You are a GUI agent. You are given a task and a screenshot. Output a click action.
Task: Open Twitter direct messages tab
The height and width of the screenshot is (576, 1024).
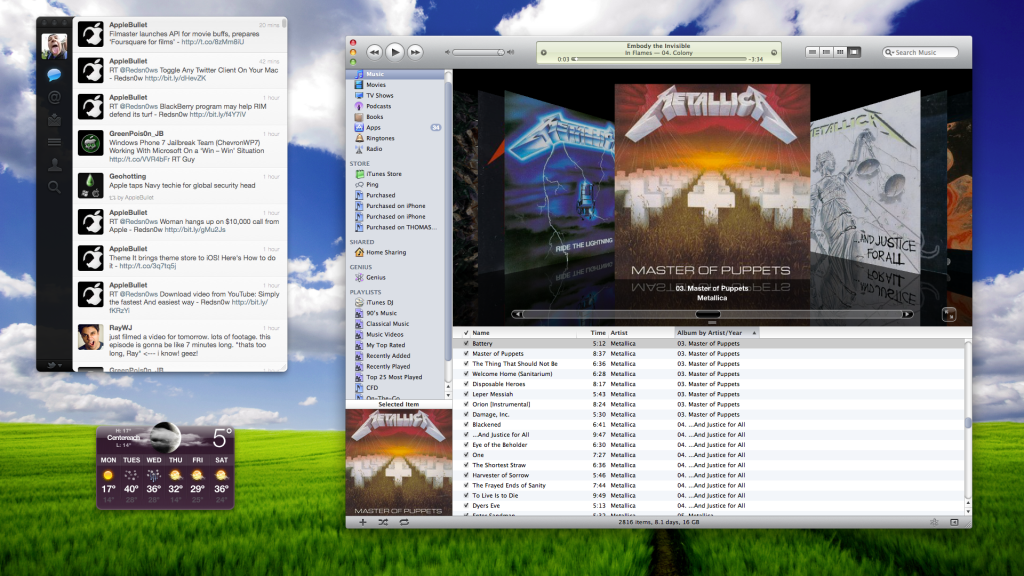tap(54, 120)
